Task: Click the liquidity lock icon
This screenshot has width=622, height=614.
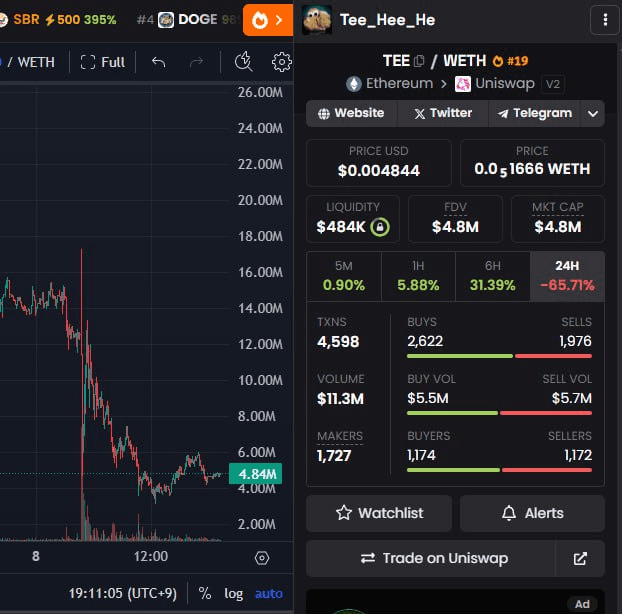Action: point(380,227)
